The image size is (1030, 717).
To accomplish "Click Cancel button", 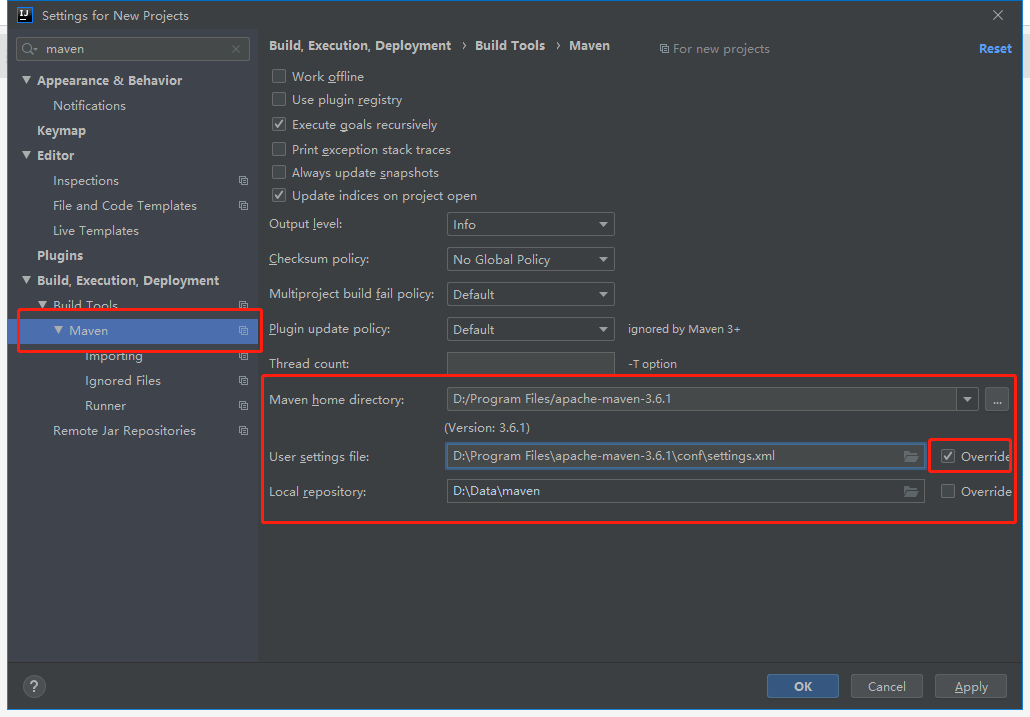I will 887,686.
